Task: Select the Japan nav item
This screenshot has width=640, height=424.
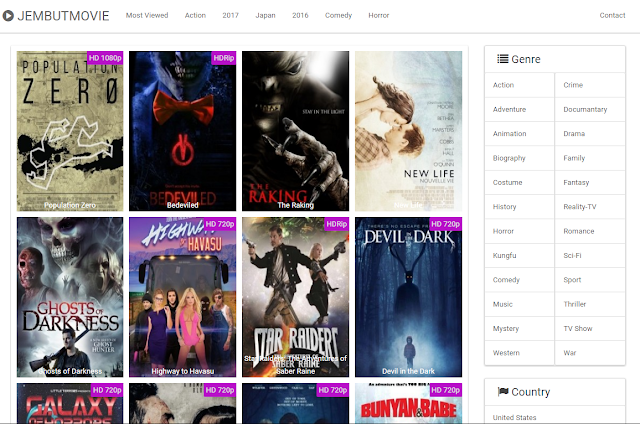Action: click(265, 16)
